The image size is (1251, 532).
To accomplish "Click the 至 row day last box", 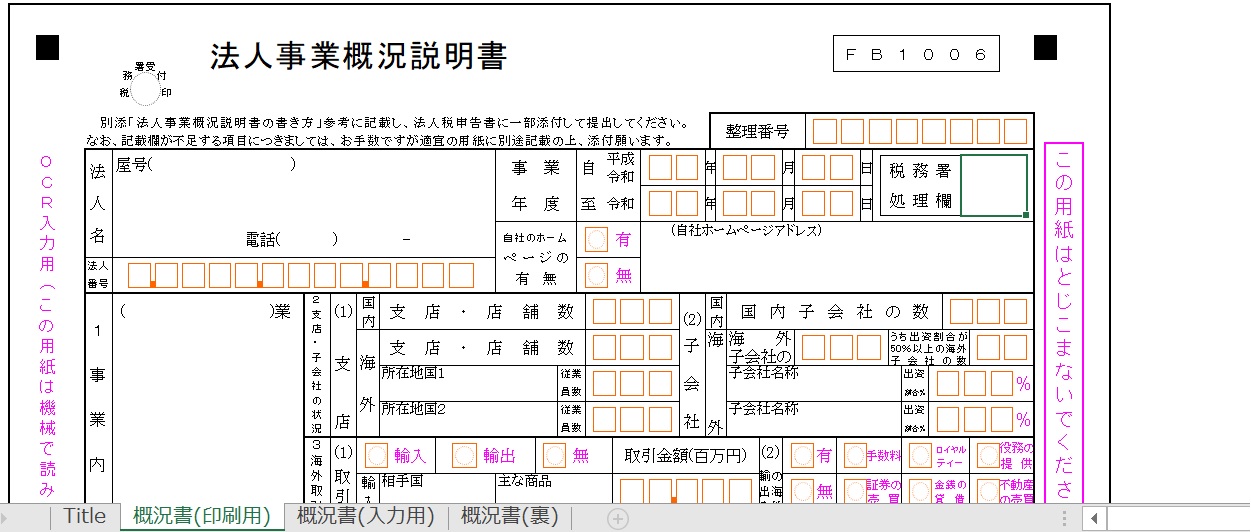I will coord(841,203).
